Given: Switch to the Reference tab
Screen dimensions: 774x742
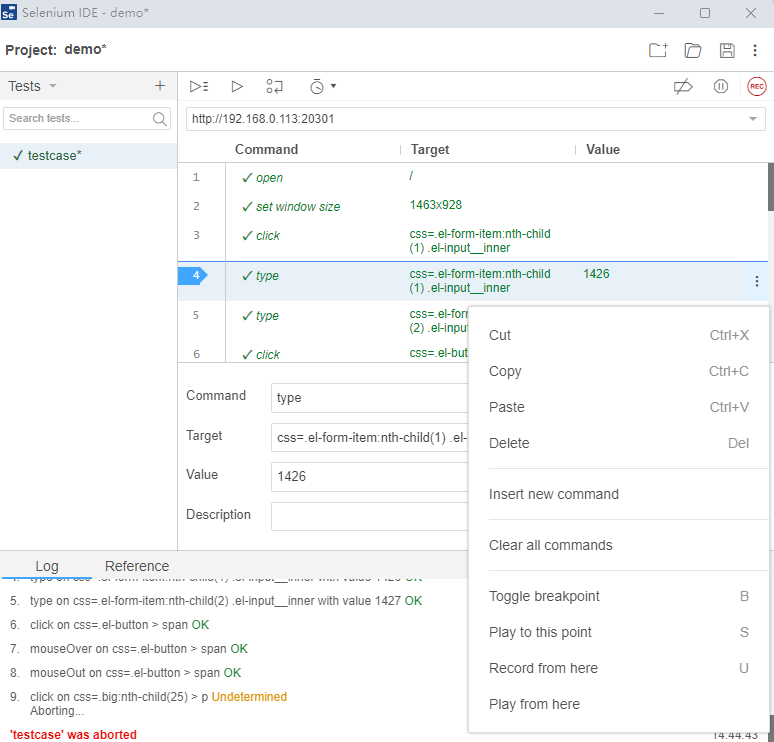Looking at the screenshot, I should point(137,566).
